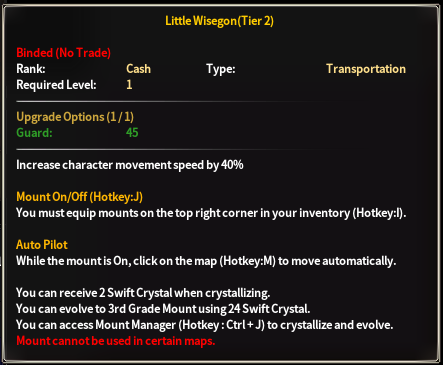Screen dimensions: 443x365
Task: Click the red mount cannot be used warning
Action: [x=116, y=341]
